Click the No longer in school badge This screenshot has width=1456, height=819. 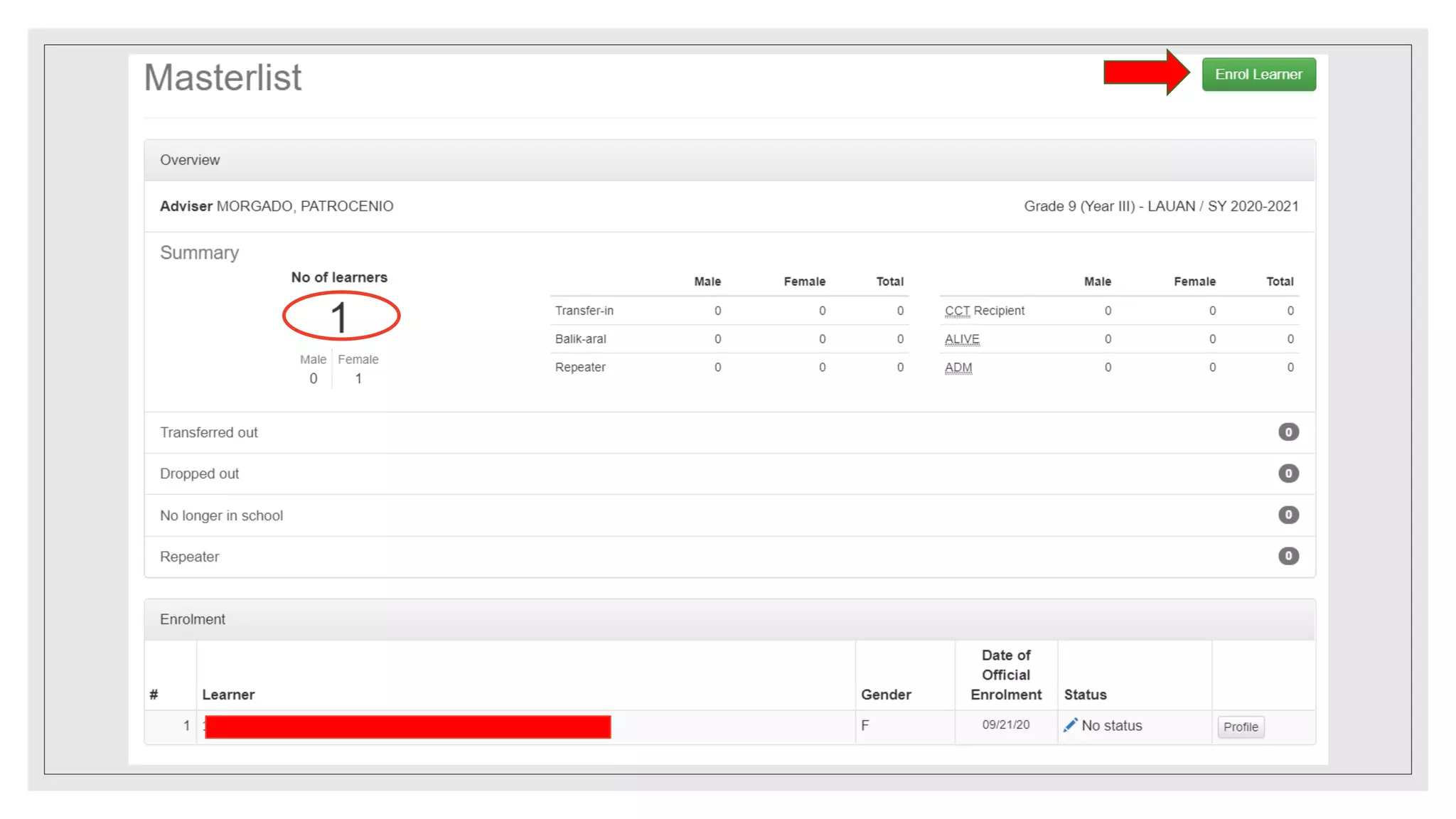1288,515
